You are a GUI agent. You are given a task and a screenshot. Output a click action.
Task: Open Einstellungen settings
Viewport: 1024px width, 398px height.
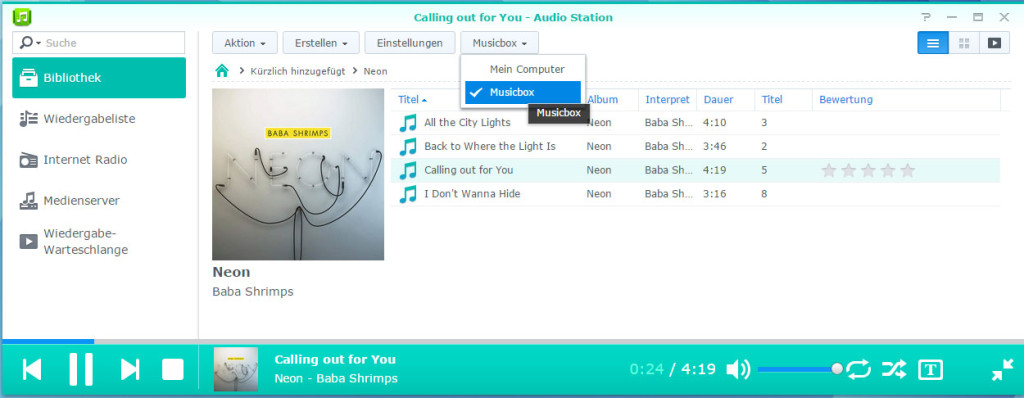(409, 43)
